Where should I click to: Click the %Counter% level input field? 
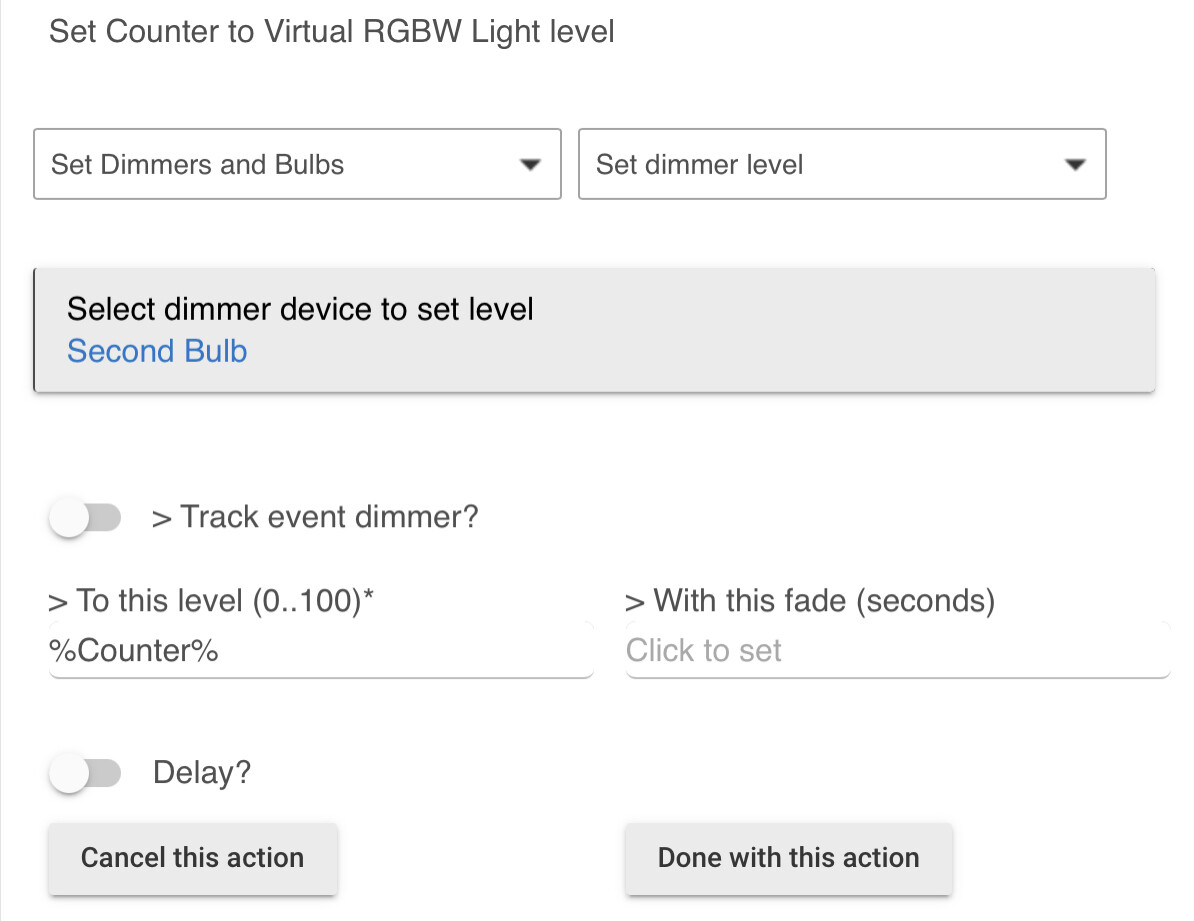click(x=320, y=650)
